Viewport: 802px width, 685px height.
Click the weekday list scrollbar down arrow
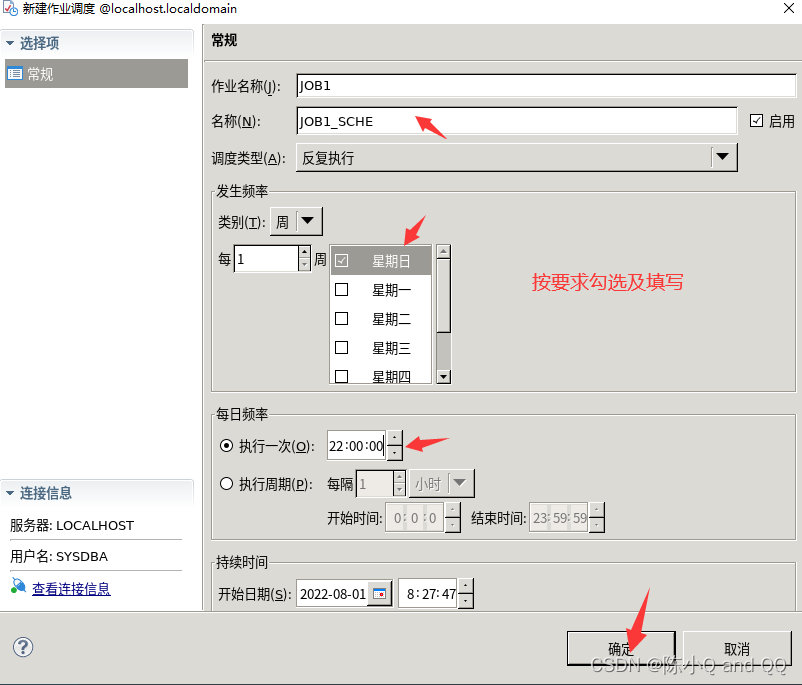tap(443, 375)
